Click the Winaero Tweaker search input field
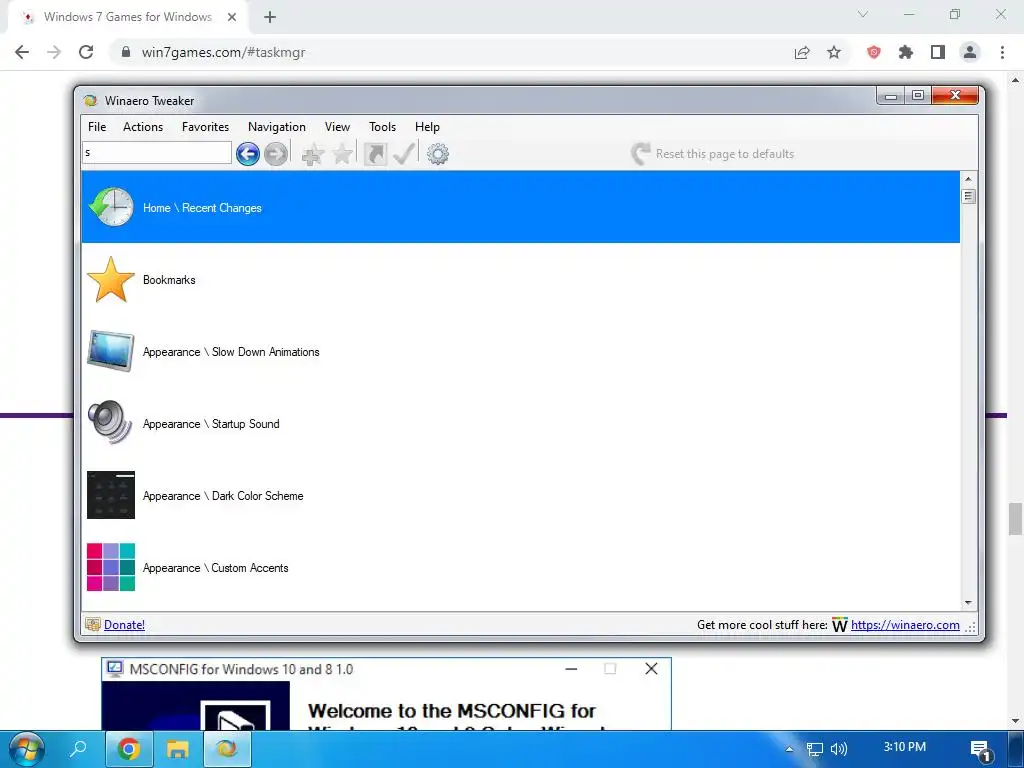This screenshot has width=1024, height=768. tap(157, 153)
